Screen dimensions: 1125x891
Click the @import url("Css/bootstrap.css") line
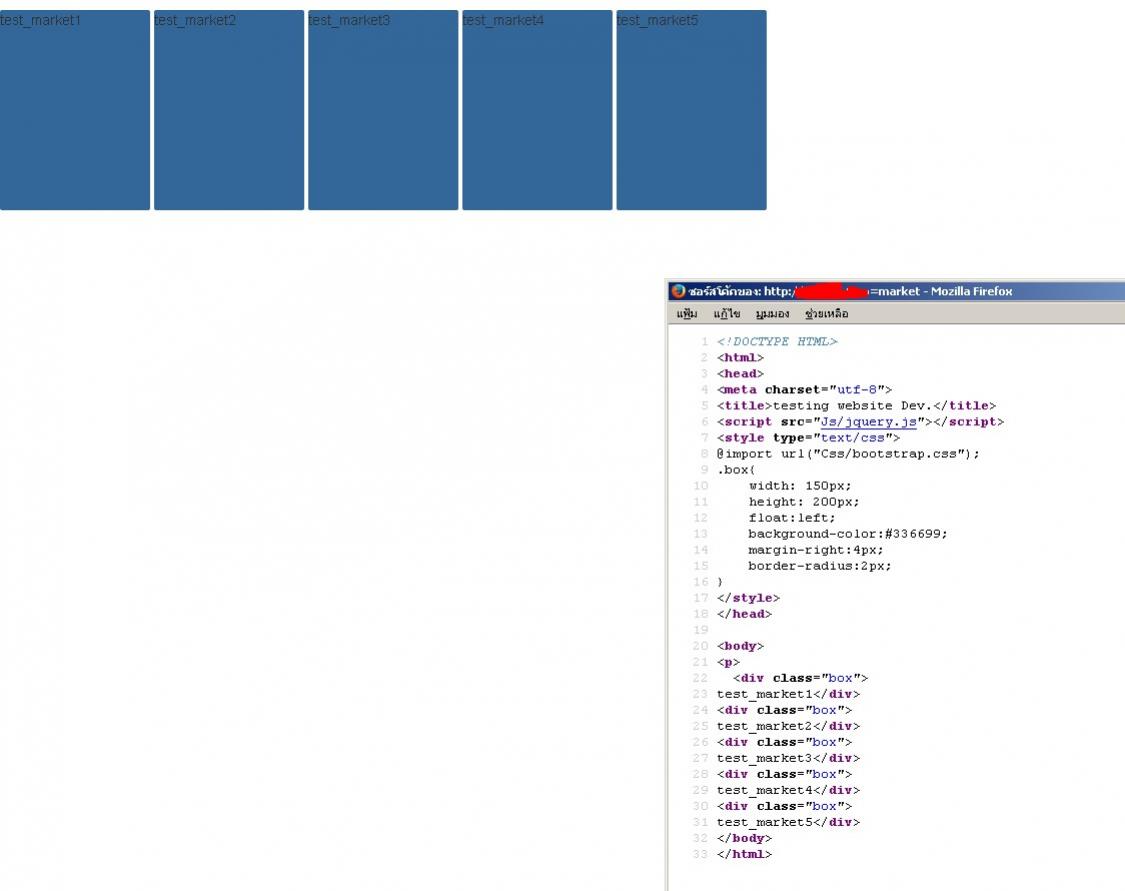point(848,453)
